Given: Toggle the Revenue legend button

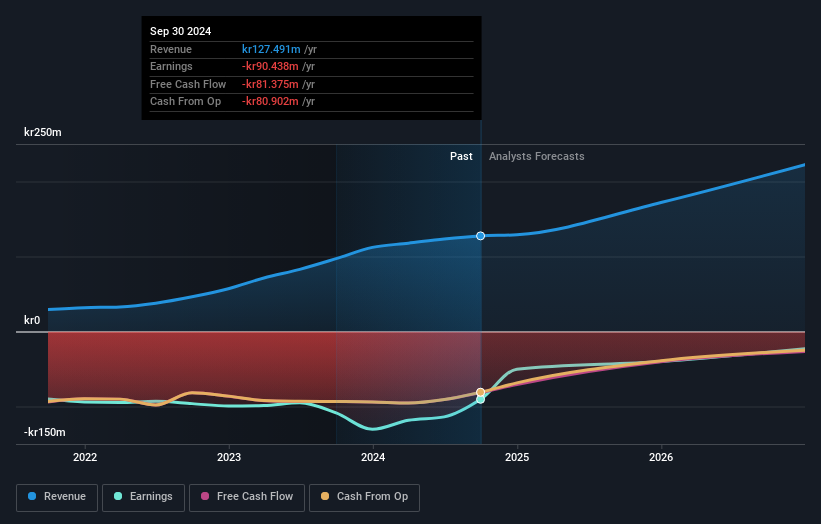Looking at the screenshot, I should pyautogui.click(x=57, y=497).
